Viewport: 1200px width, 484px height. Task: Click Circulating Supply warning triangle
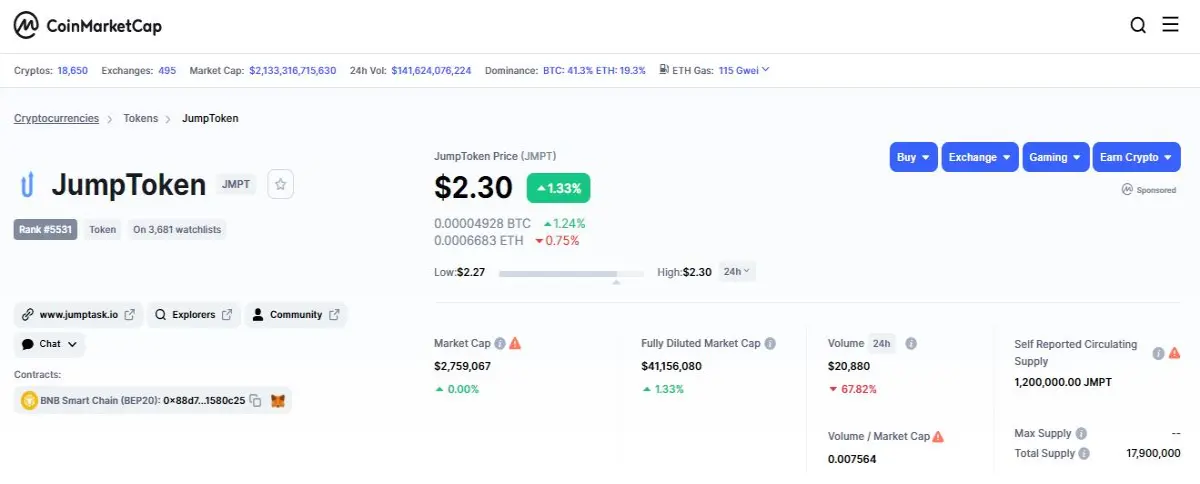(x=1175, y=353)
